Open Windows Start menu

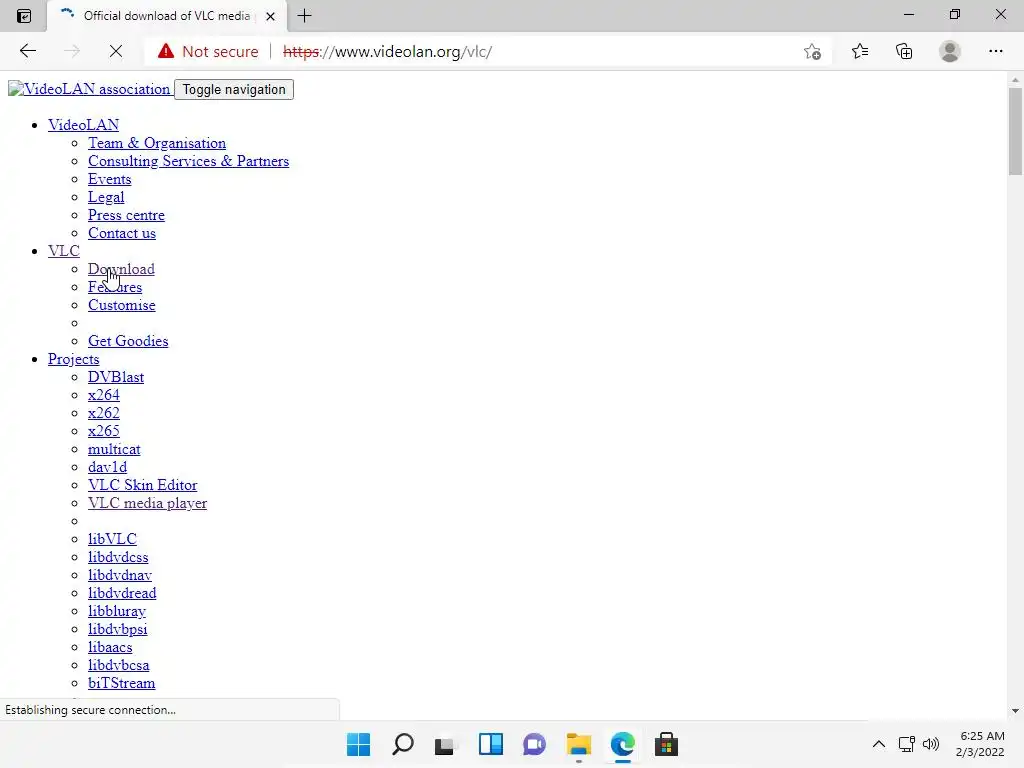[359, 744]
